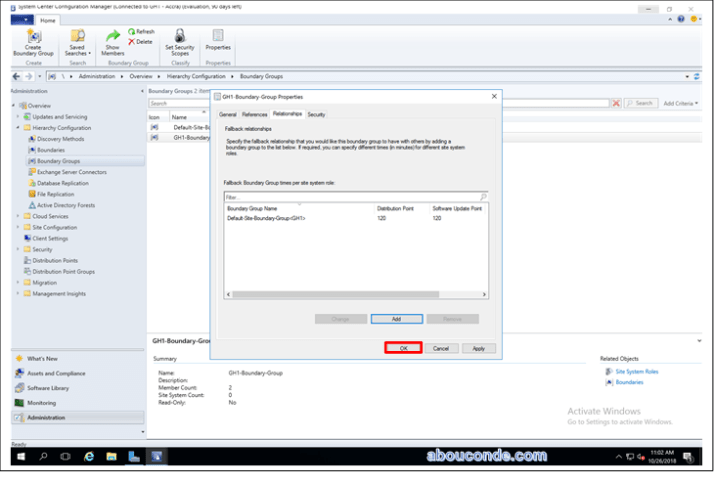Open Saved Searches in the ribbon
The height and width of the screenshot is (484, 714).
point(77,36)
